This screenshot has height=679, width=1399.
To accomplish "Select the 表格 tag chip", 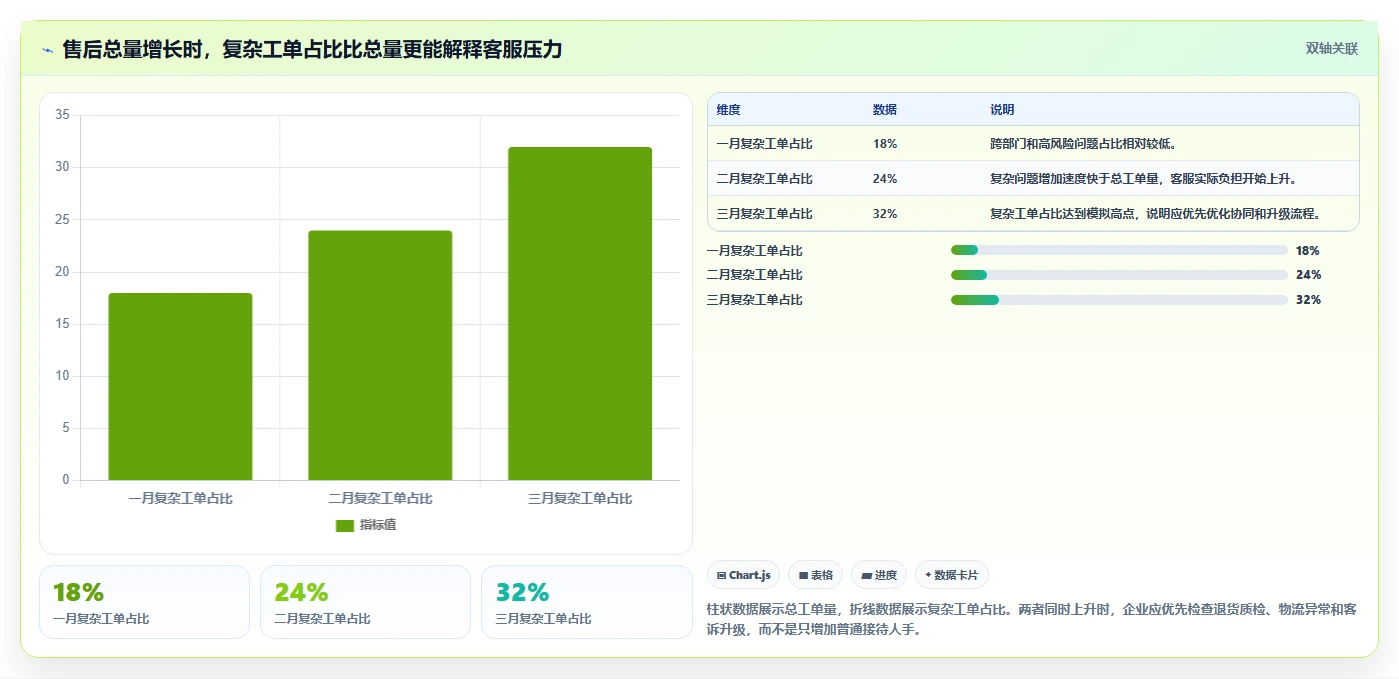I will pos(815,575).
